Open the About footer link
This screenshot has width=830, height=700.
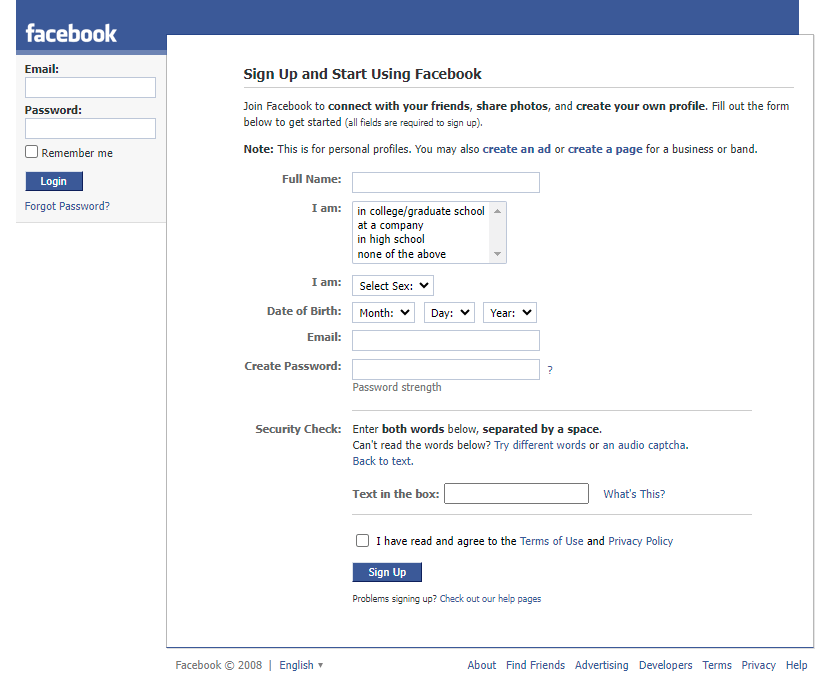click(x=482, y=665)
